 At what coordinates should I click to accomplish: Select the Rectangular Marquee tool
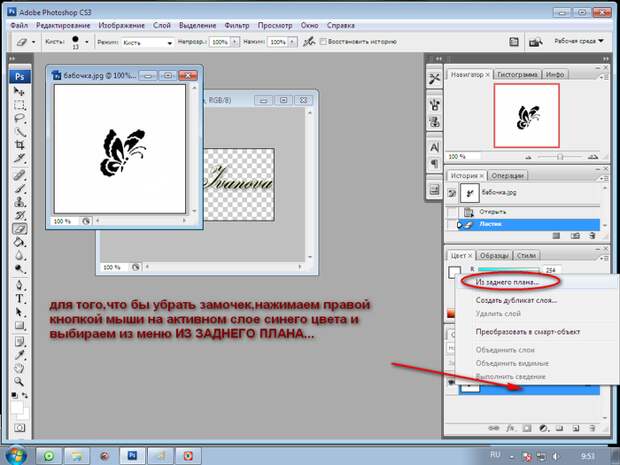click(x=19, y=105)
